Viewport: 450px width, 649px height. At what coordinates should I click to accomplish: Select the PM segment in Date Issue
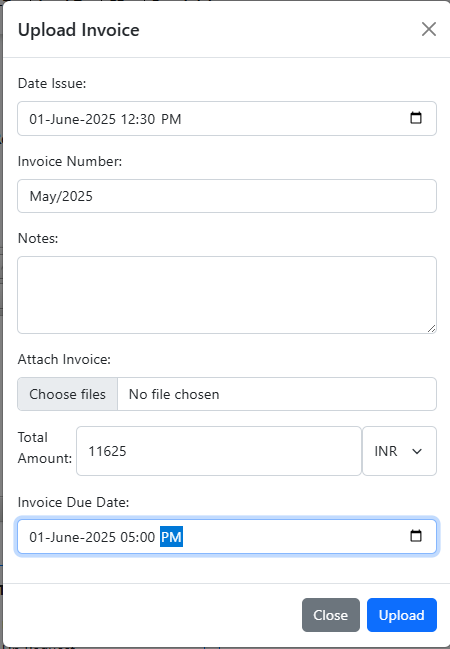click(171, 119)
